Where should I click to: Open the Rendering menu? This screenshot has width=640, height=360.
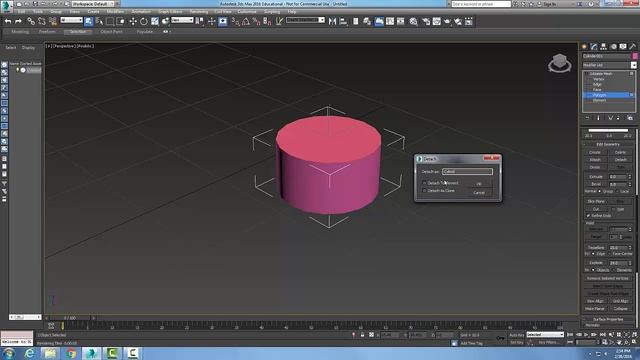pyautogui.click(x=199, y=11)
